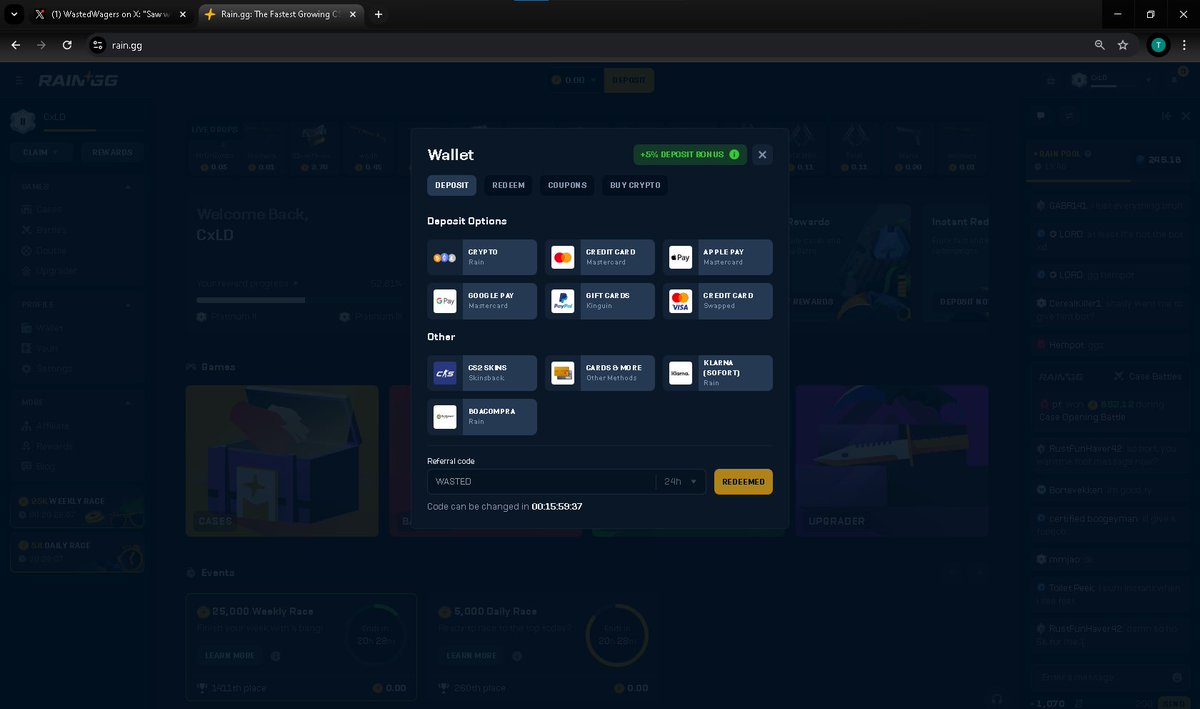Click the Redeemed button
The image size is (1200, 709).
click(743, 482)
